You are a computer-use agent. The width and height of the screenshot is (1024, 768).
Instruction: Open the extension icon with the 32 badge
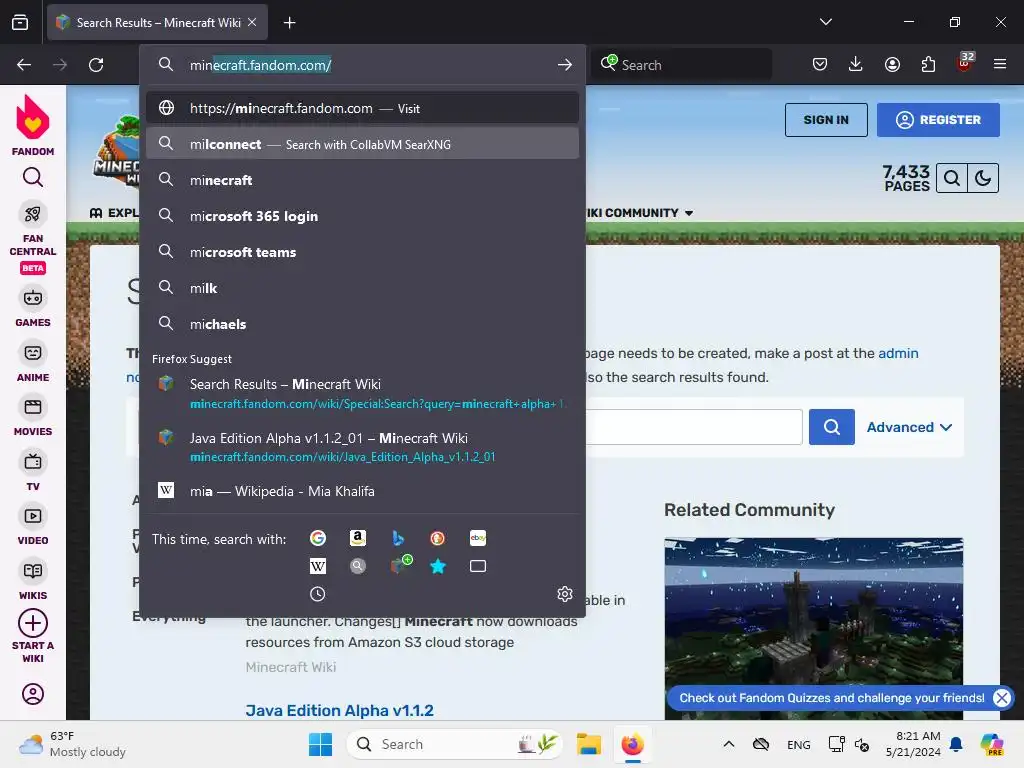click(x=965, y=63)
